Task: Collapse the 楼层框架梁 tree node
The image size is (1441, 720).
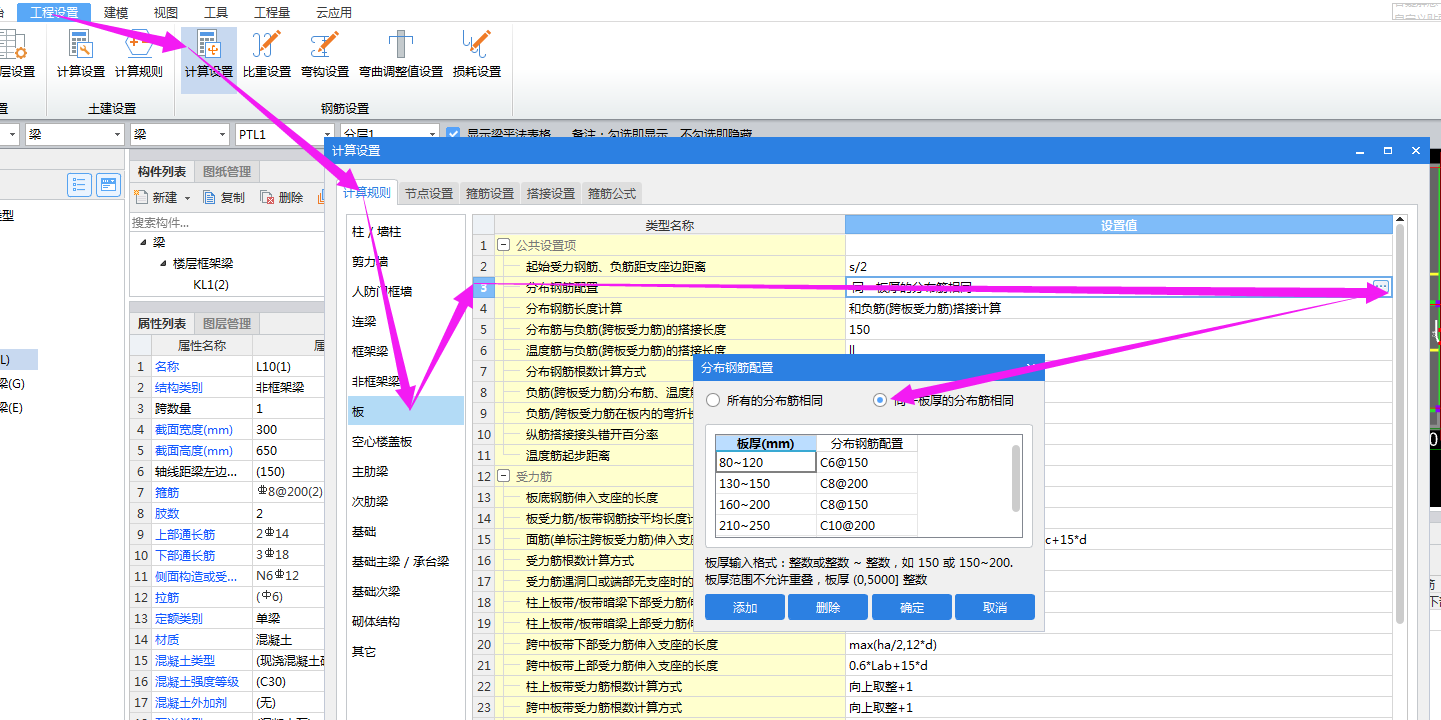Action: (163, 264)
